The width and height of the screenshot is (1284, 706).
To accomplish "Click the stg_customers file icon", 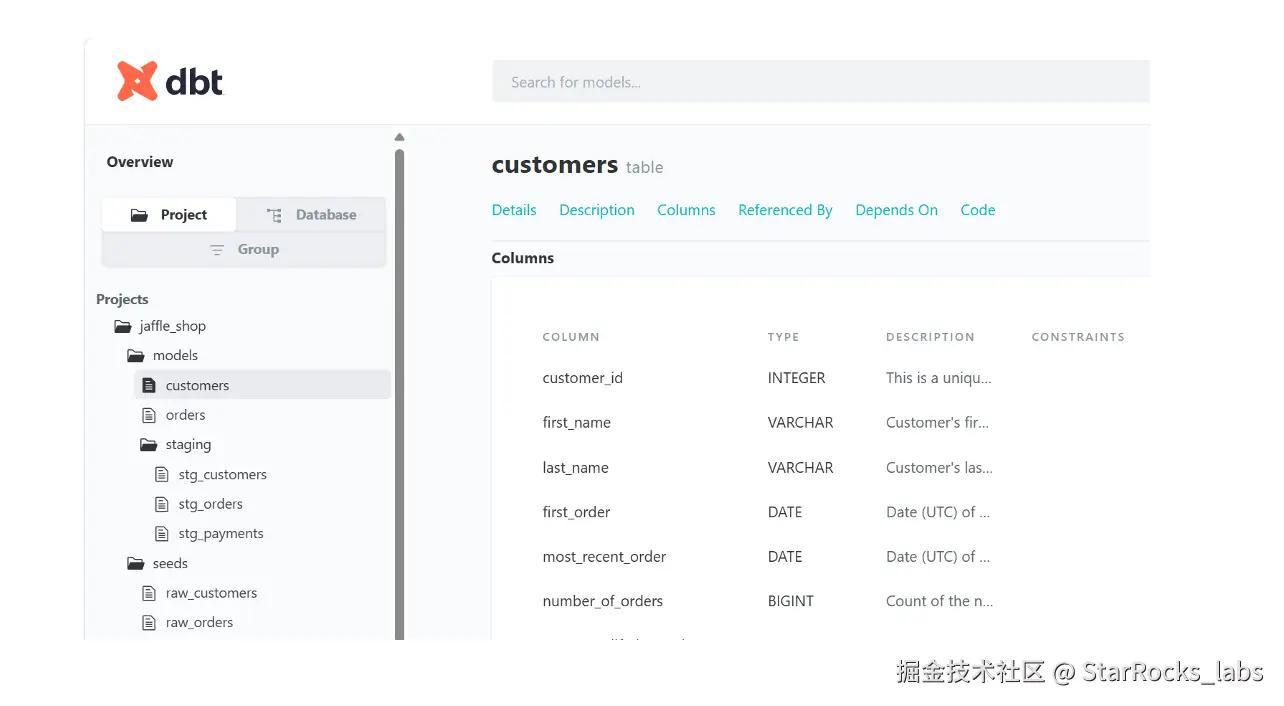I will 162,474.
